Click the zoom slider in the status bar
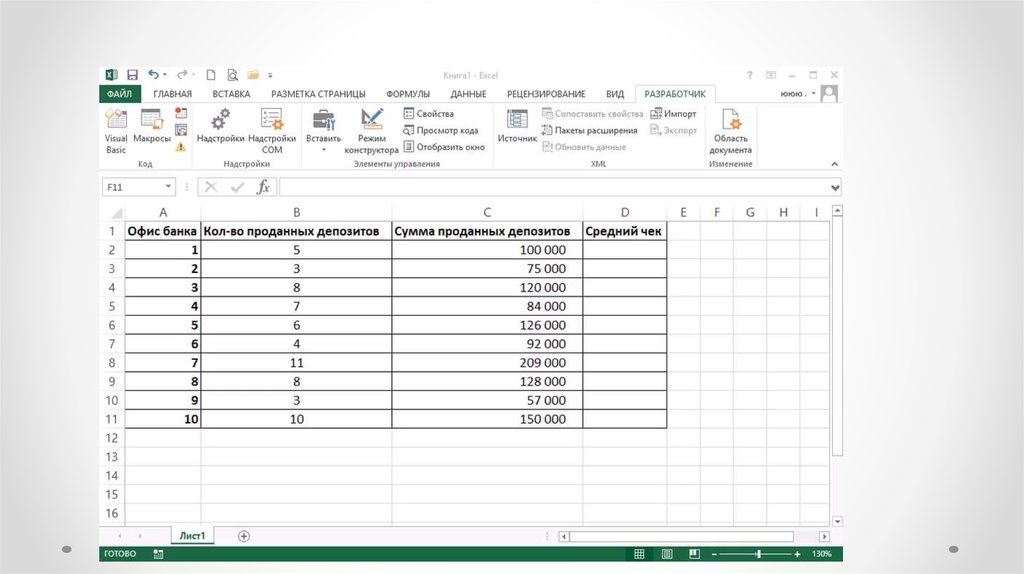Screen dimensions: 1024x574 (758, 554)
